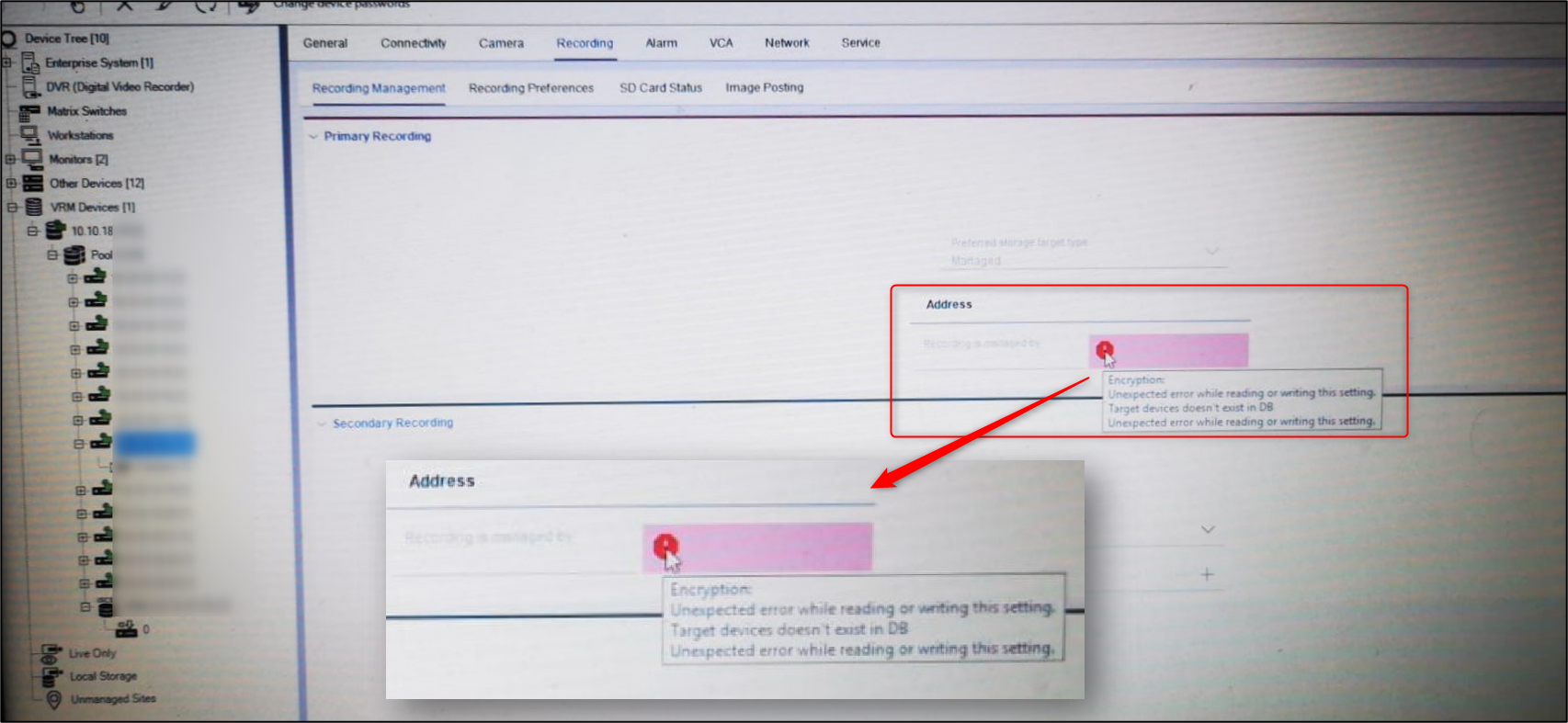Select the Pool storage icon
This screenshot has width=1568, height=723.
(x=74, y=254)
